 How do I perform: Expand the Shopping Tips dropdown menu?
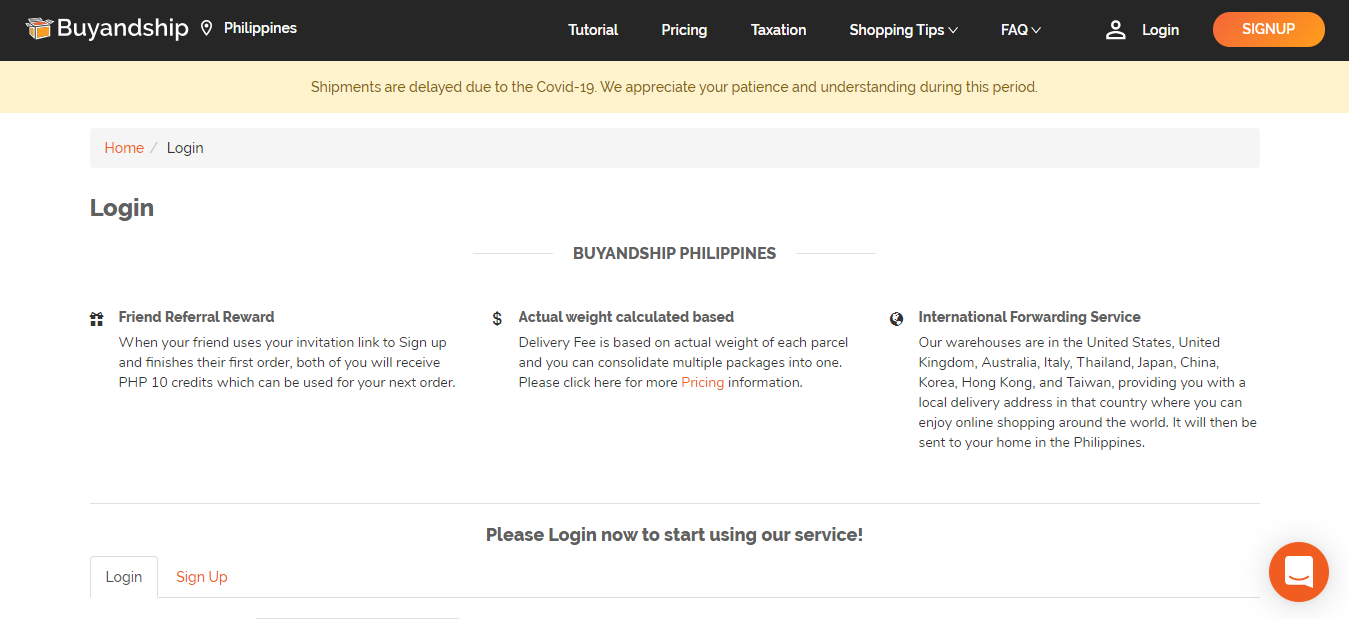tap(904, 30)
